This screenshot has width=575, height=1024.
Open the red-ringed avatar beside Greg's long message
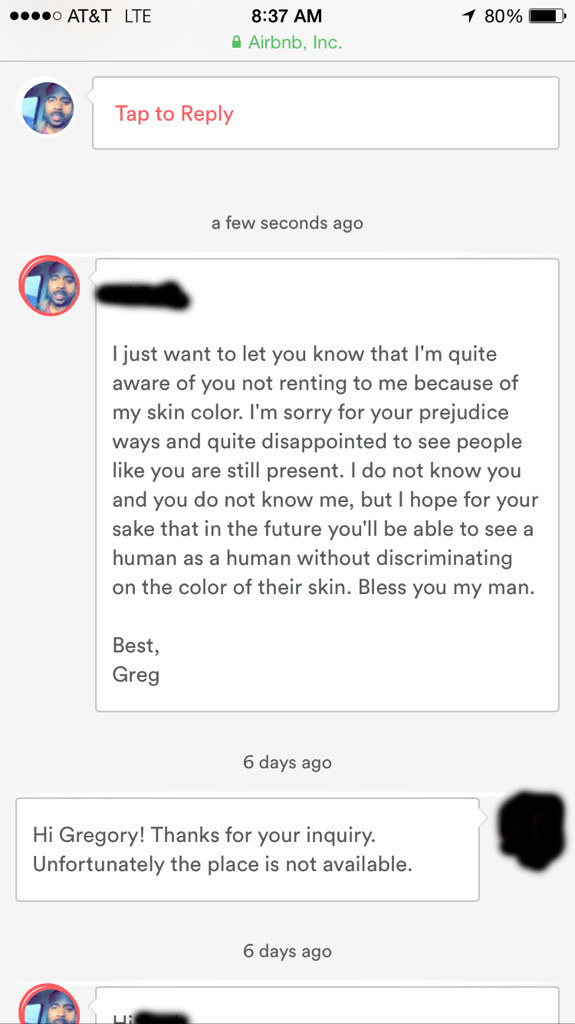click(49, 285)
